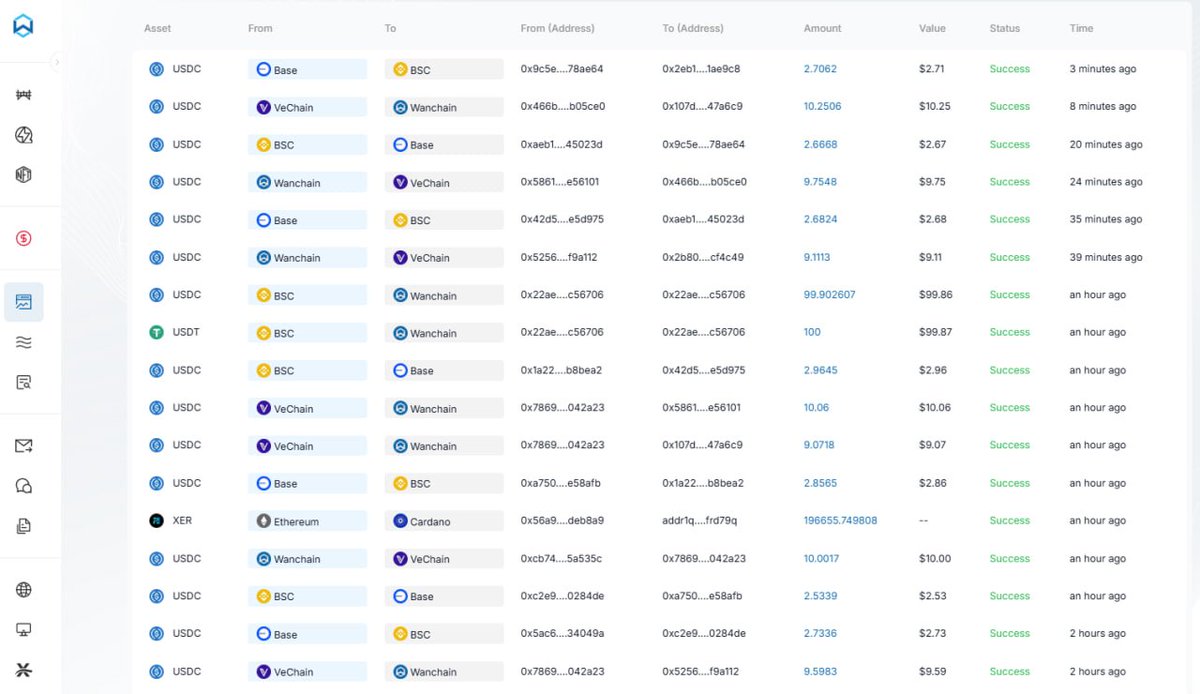The height and width of the screenshot is (694, 1200).
Task: Open the chat bubble sidebar icon
Action: tap(24, 486)
